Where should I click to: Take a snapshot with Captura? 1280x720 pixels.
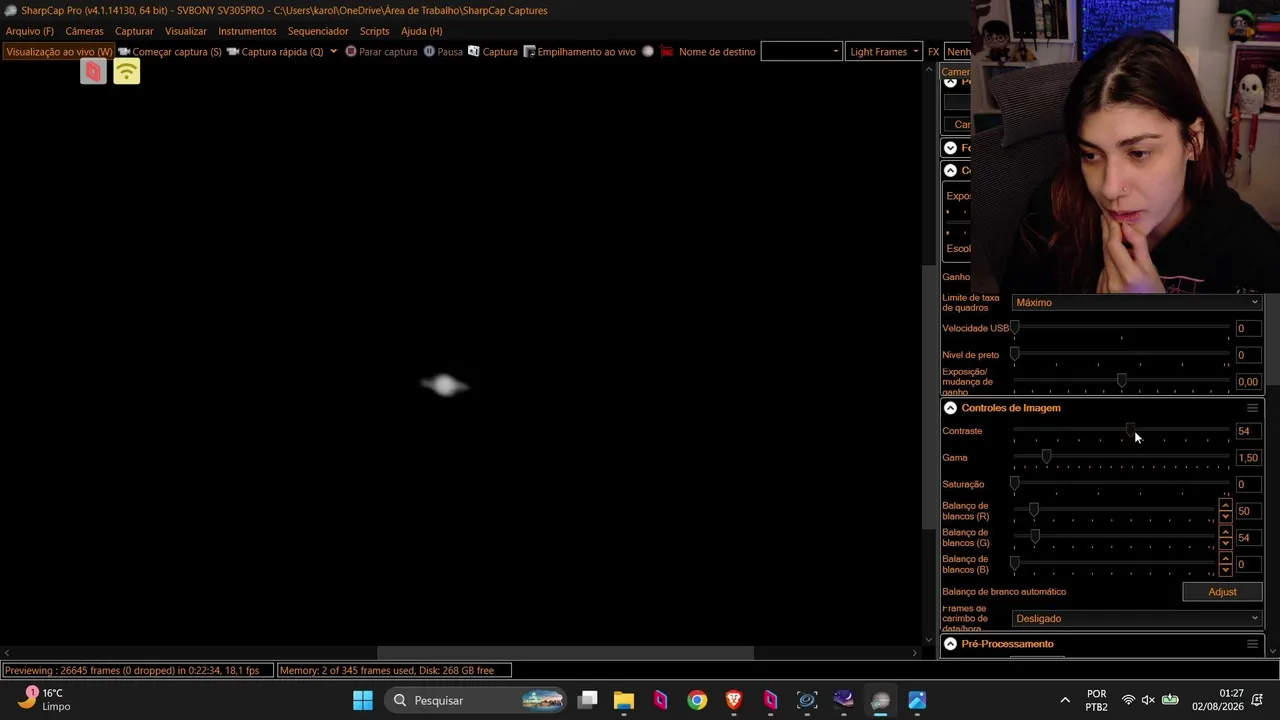pos(493,51)
